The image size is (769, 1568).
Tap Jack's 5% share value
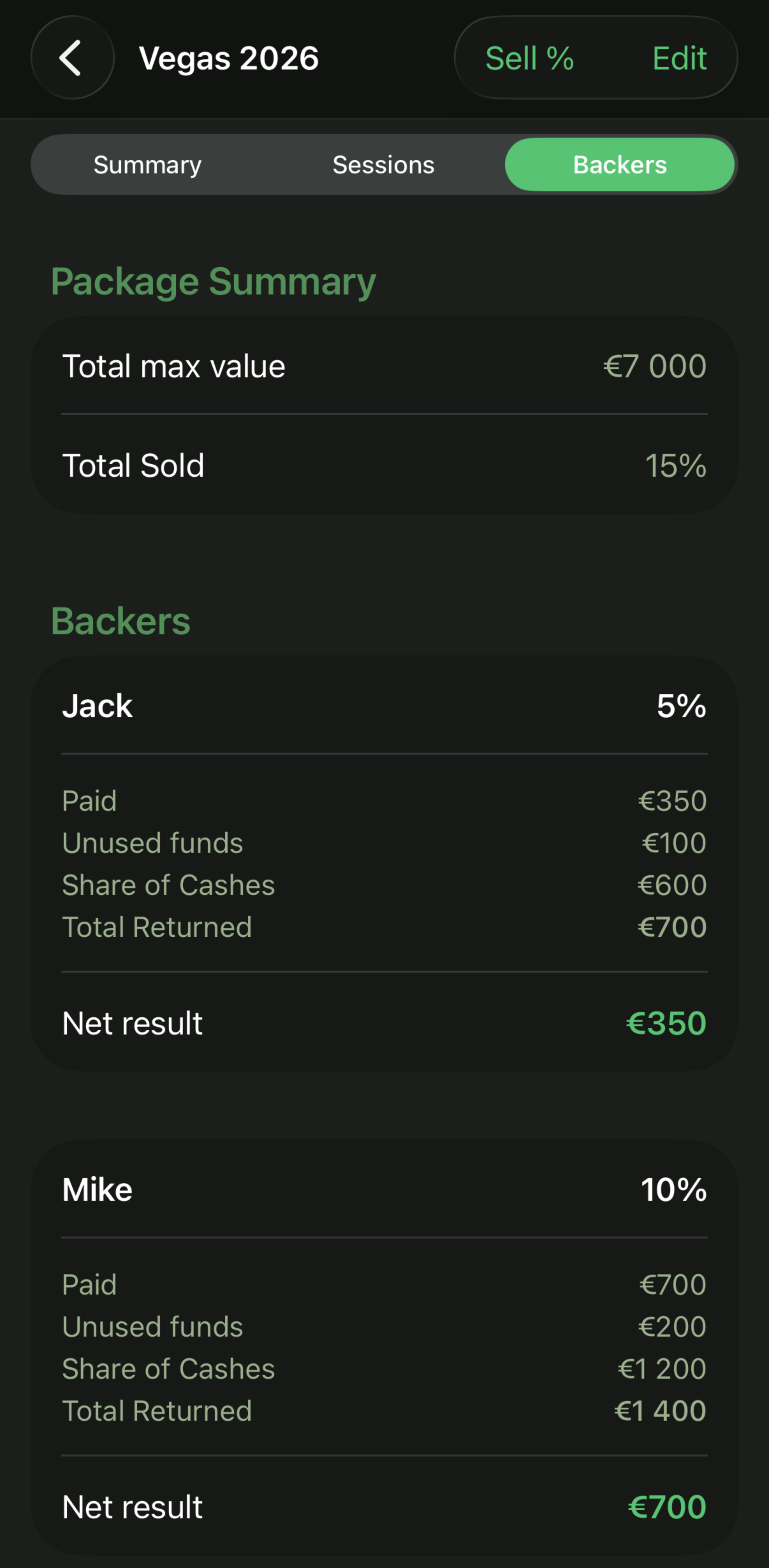pos(681,706)
